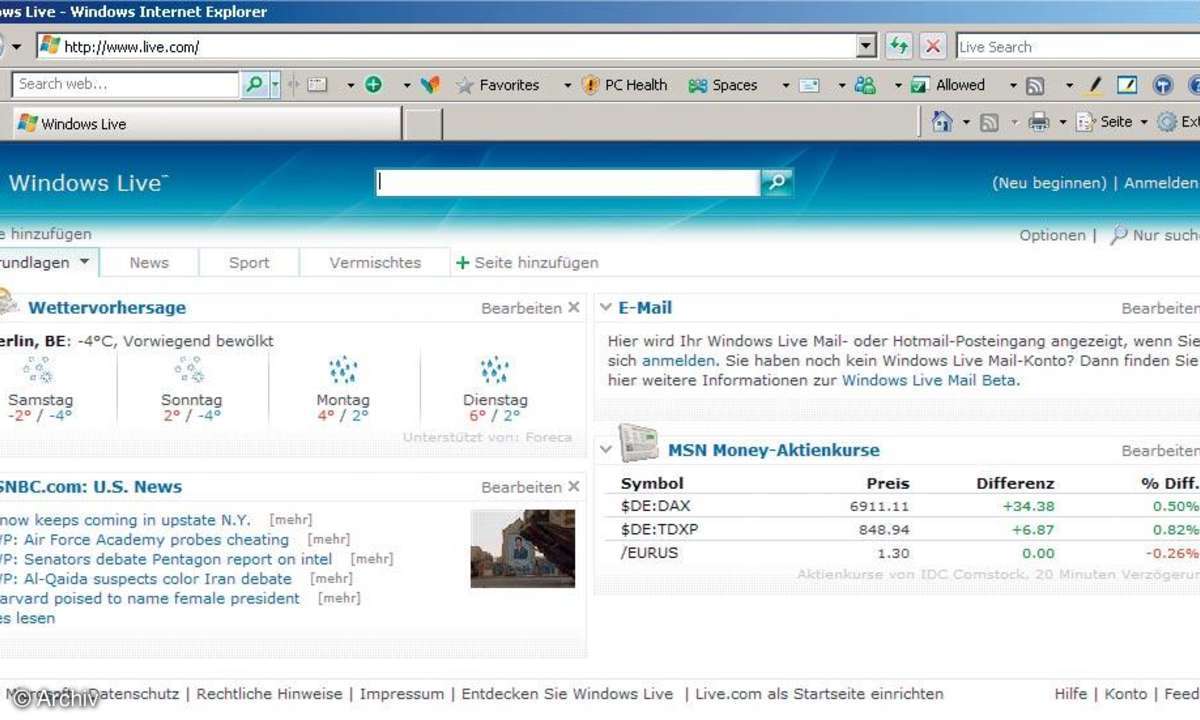This screenshot has height=720, width=1200.
Task: Click the red X stop button
Action: point(933,46)
